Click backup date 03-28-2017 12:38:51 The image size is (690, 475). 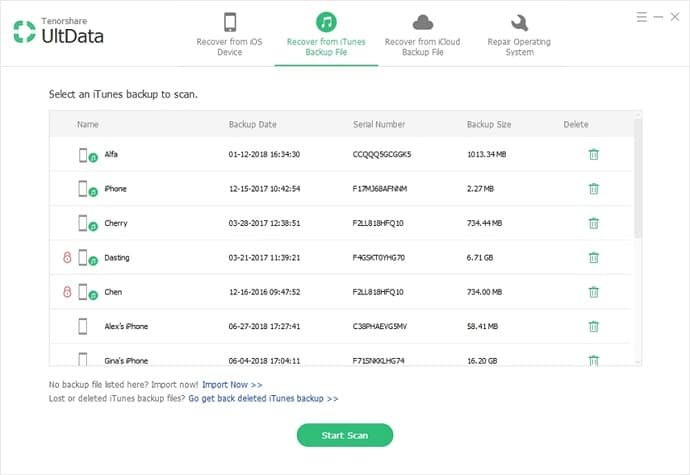[264, 223]
